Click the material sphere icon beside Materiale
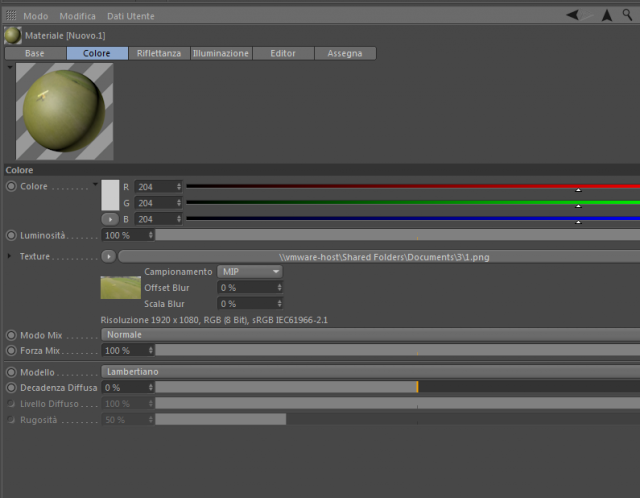640x498 pixels. 13,36
